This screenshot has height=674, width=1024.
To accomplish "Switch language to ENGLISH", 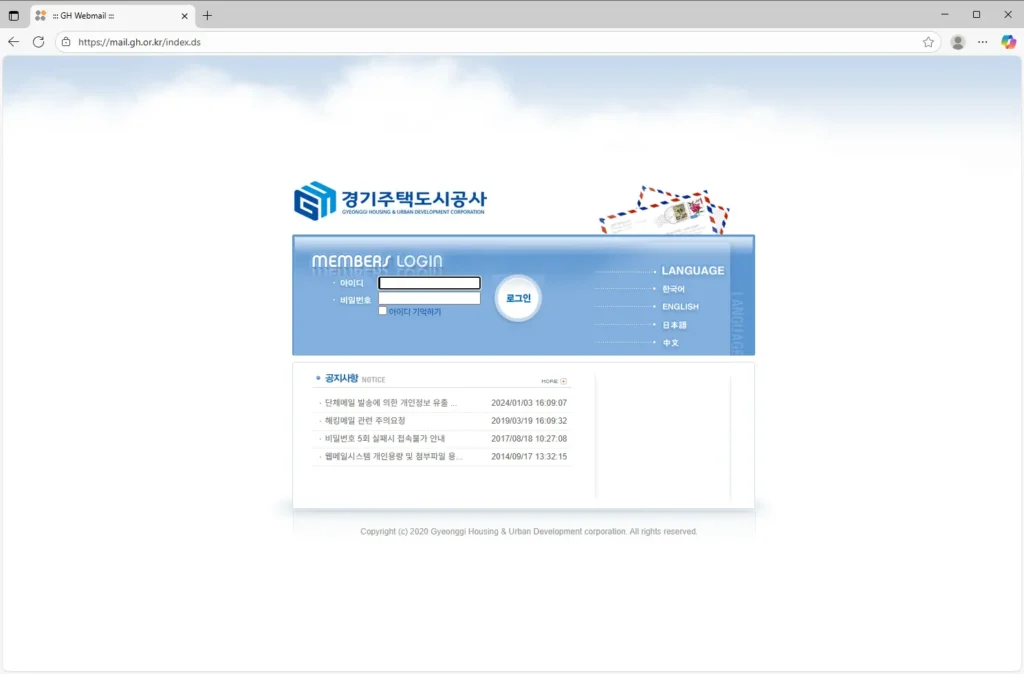I will tap(679, 306).
